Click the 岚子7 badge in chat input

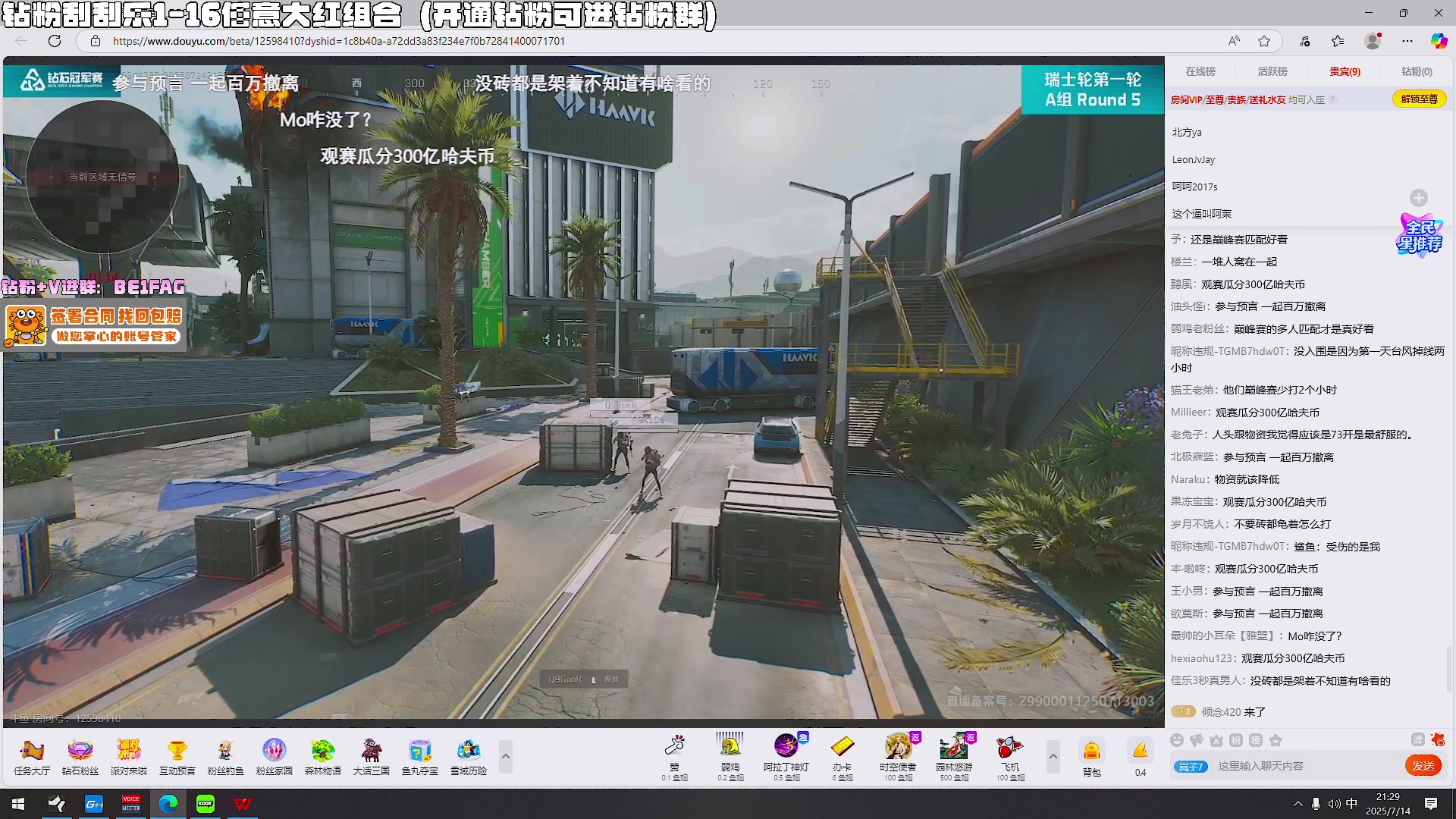(x=1191, y=767)
